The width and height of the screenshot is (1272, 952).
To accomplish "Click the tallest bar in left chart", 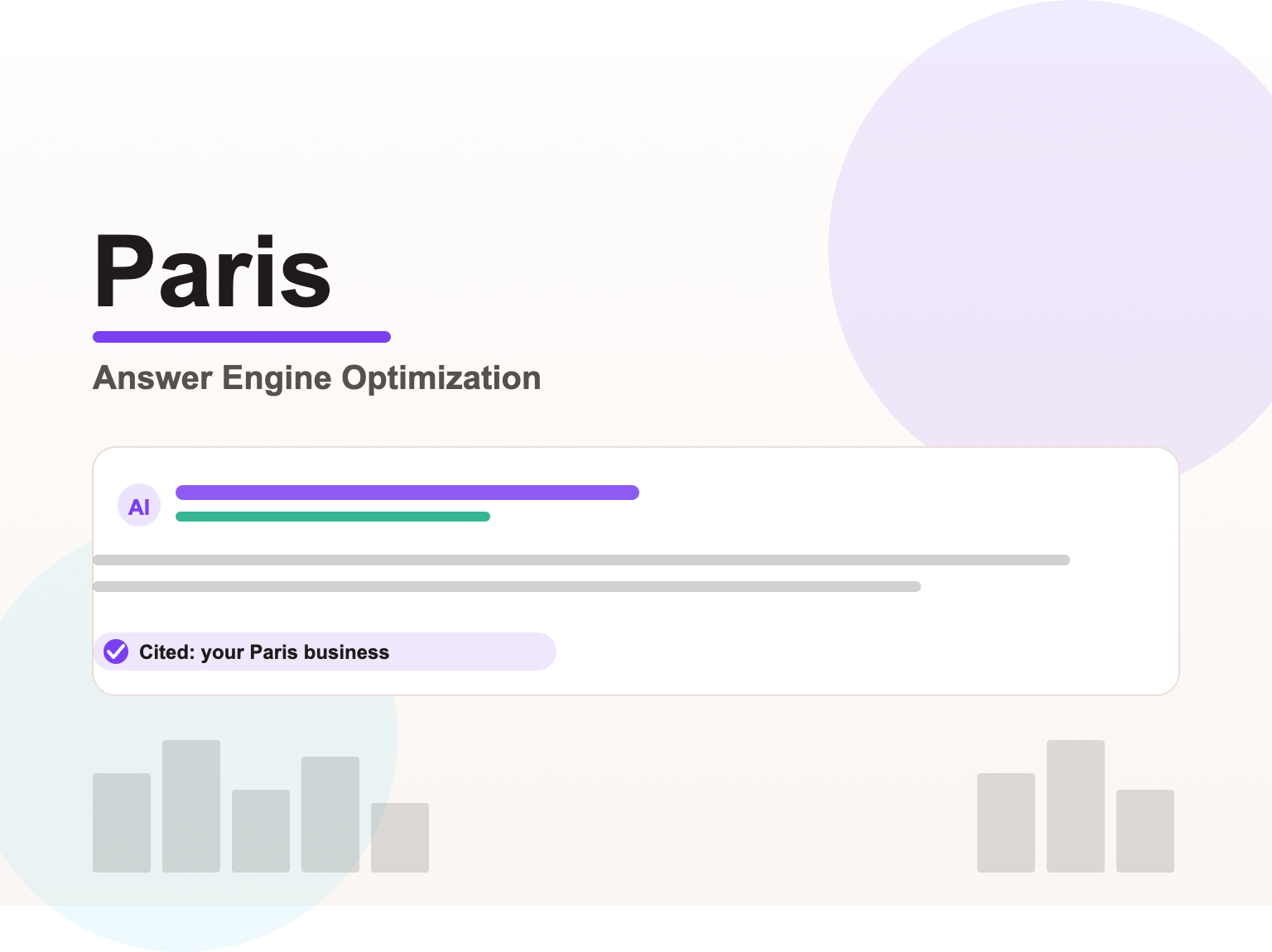I will click(x=191, y=806).
